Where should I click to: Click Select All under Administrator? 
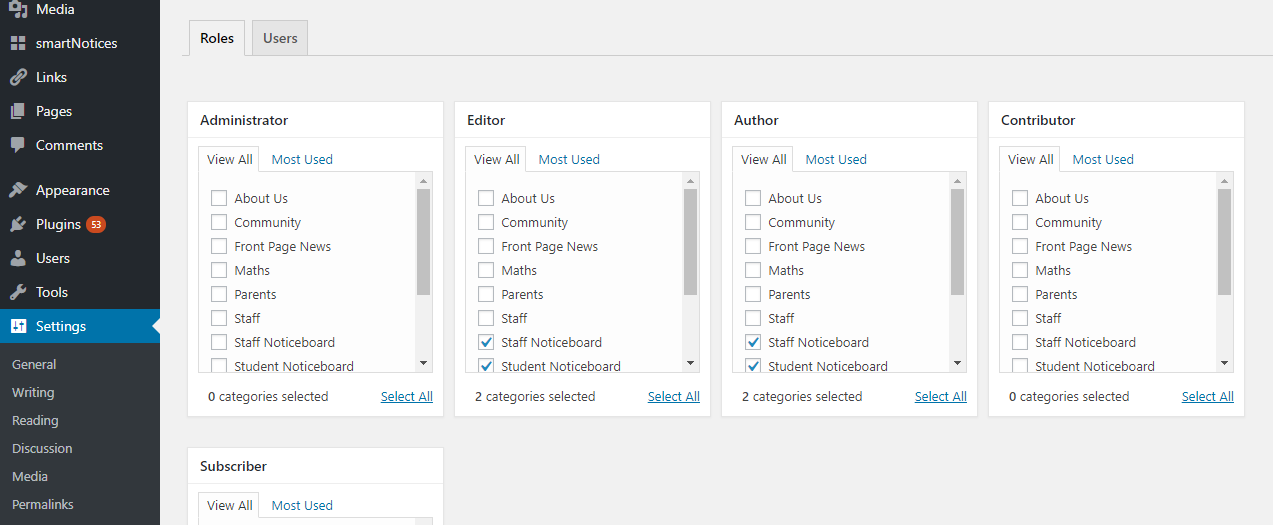click(x=406, y=397)
